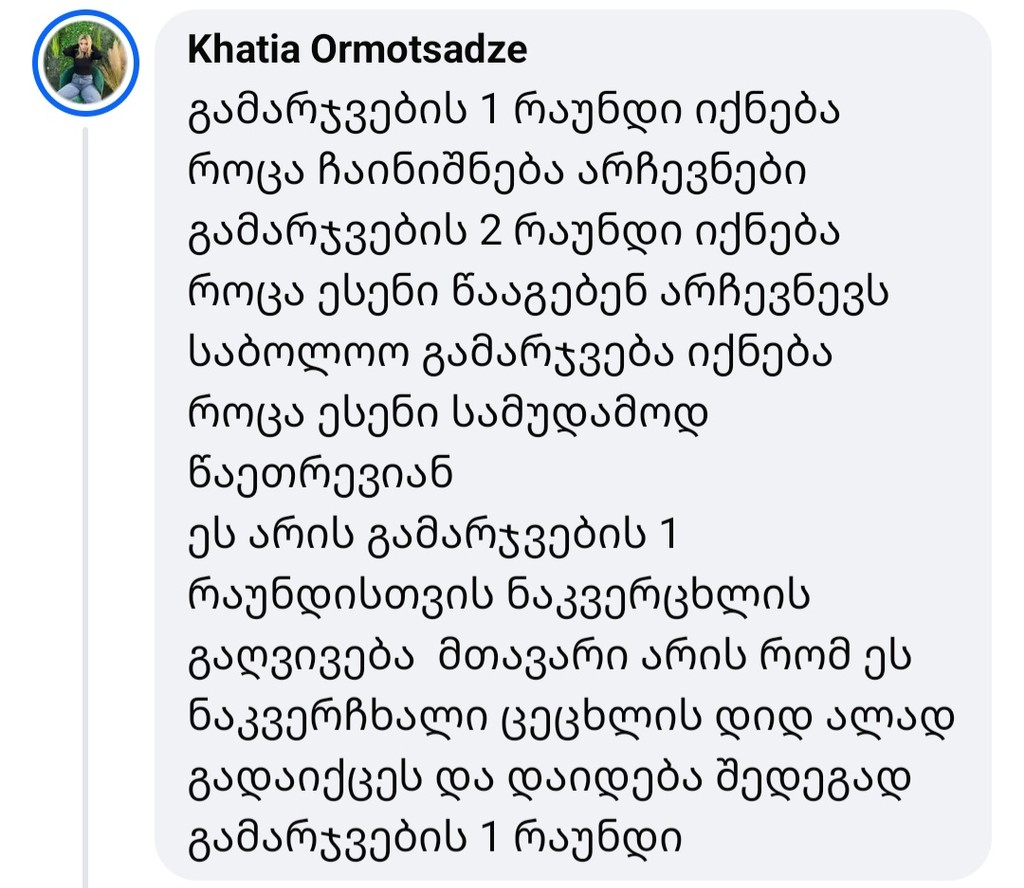Click the Khatia Ormotsadze name link
The width and height of the screenshot is (1024, 888).
click(x=357, y=50)
